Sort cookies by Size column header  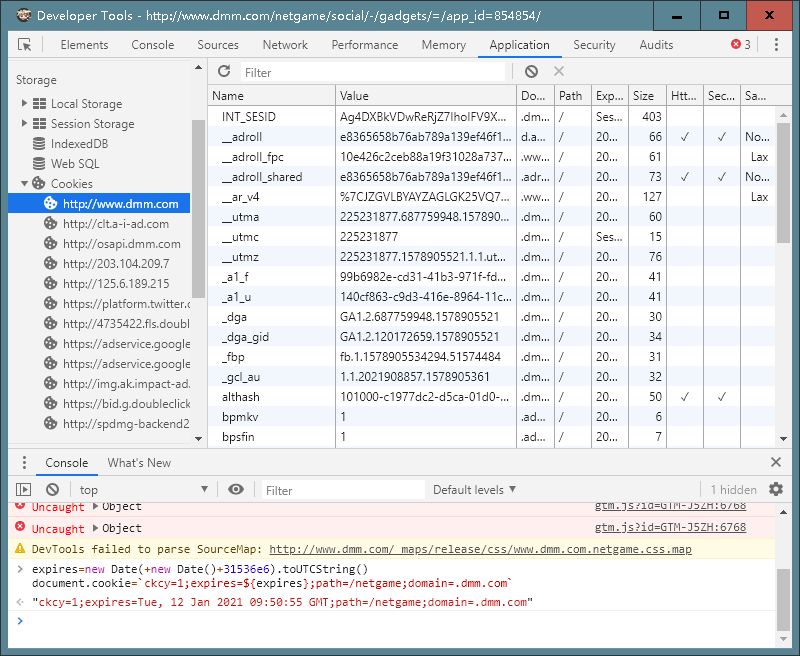point(647,95)
